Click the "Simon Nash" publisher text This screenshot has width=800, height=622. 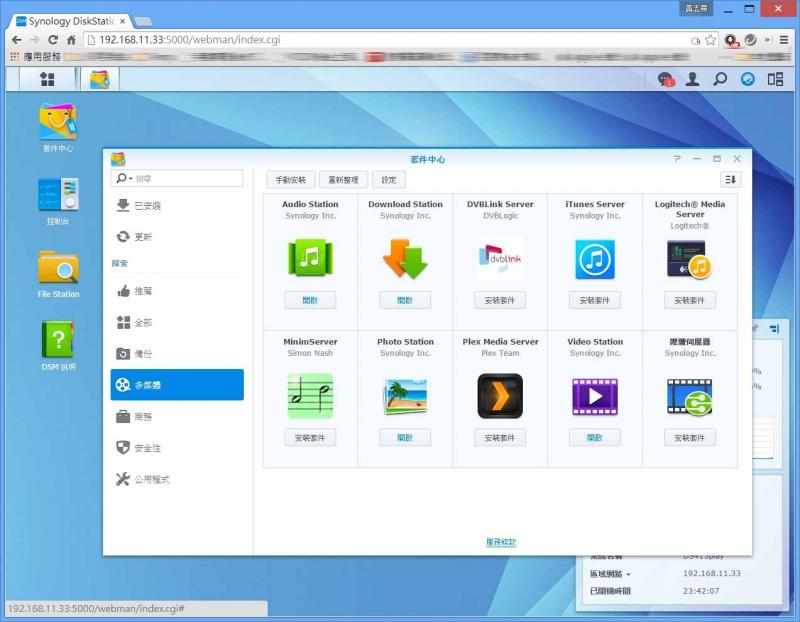310,353
